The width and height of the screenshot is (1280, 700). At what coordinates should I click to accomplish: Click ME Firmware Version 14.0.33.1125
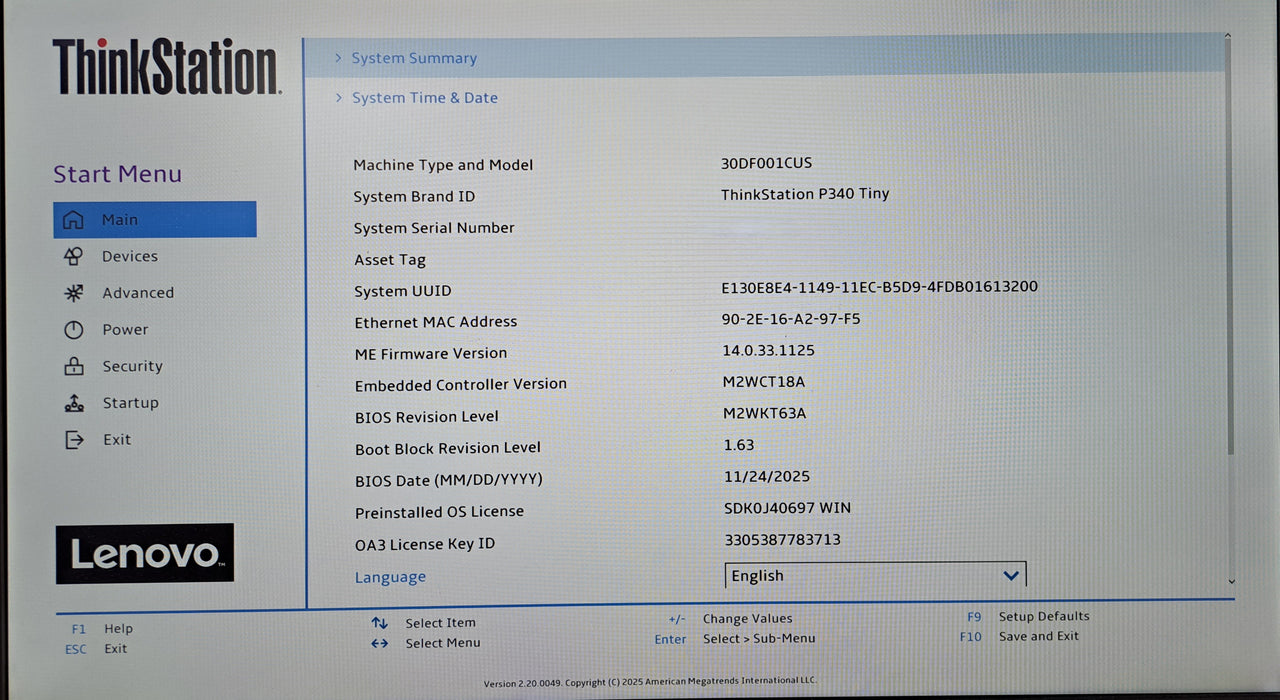tap(769, 351)
